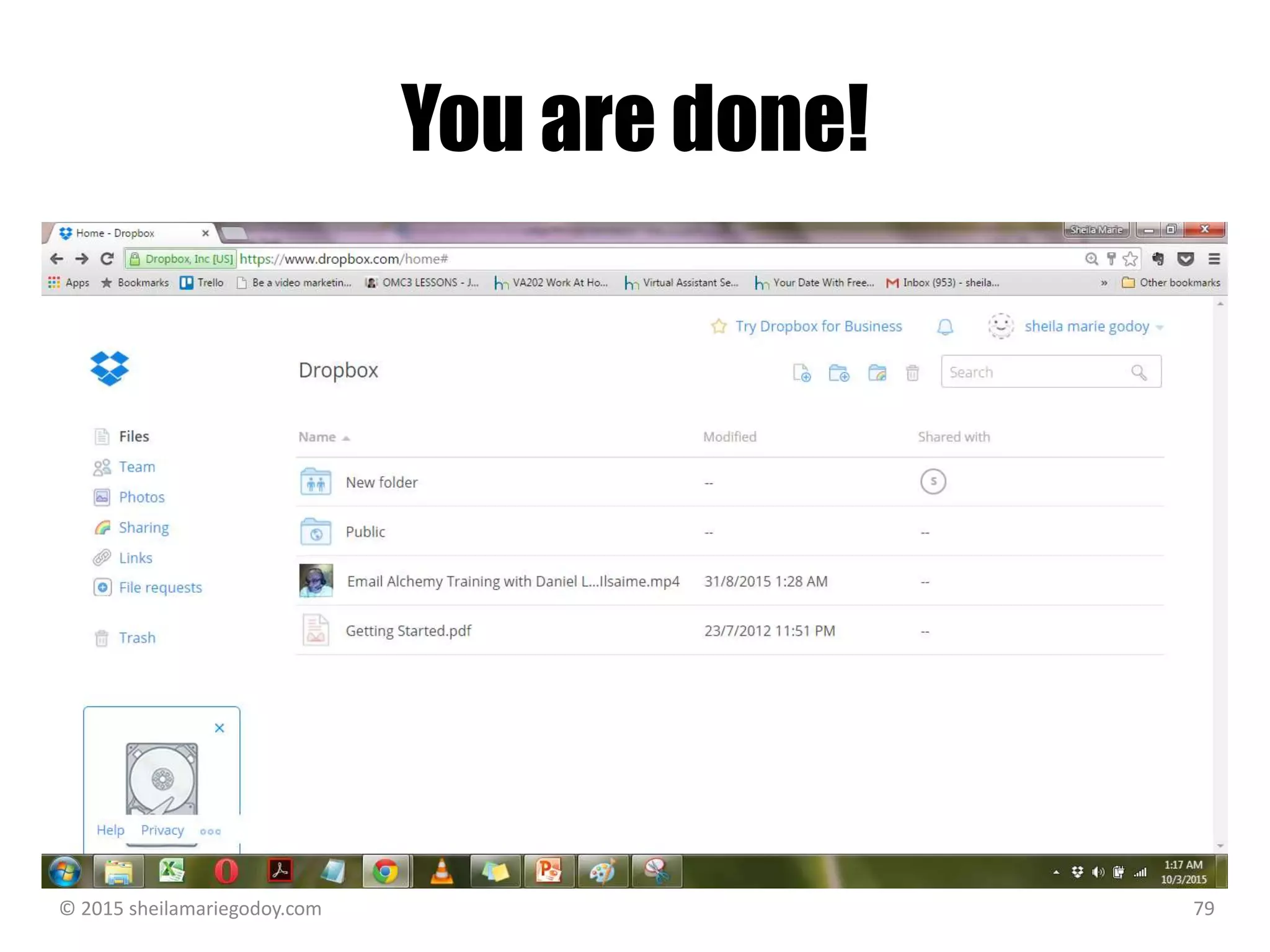Sort files by the Name column arrow
Viewport: 1270px width, 952px height.
[x=346, y=438]
